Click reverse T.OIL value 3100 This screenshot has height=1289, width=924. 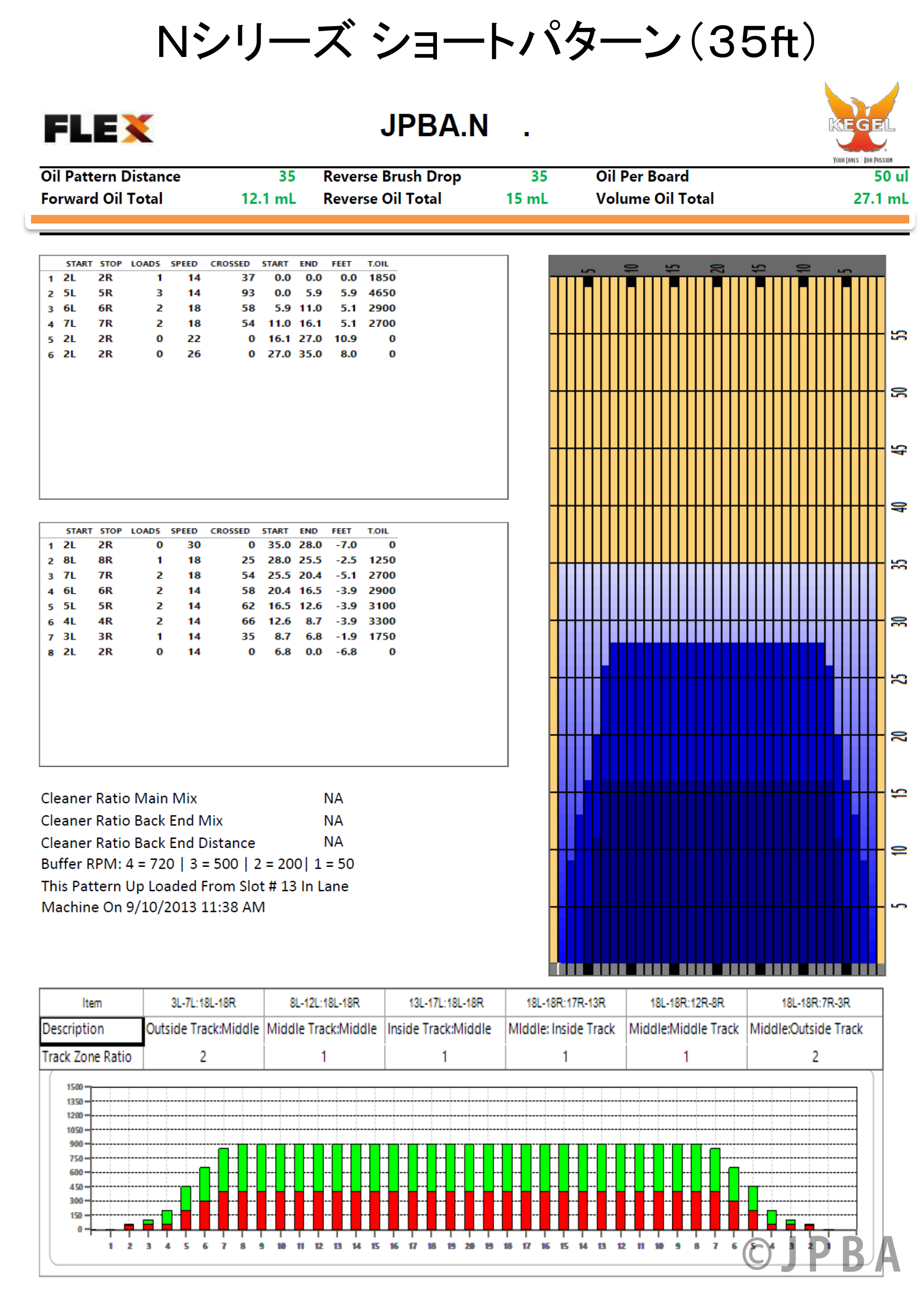coord(382,606)
